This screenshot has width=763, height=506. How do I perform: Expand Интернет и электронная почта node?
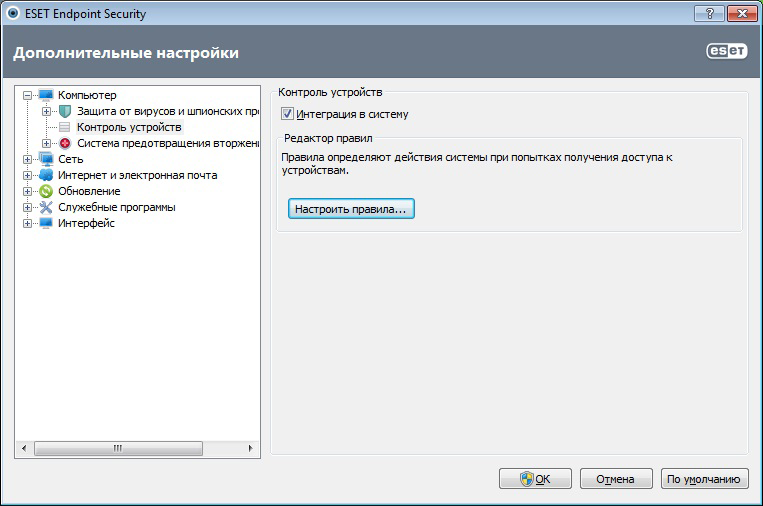pyautogui.click(x=28, y=176)
